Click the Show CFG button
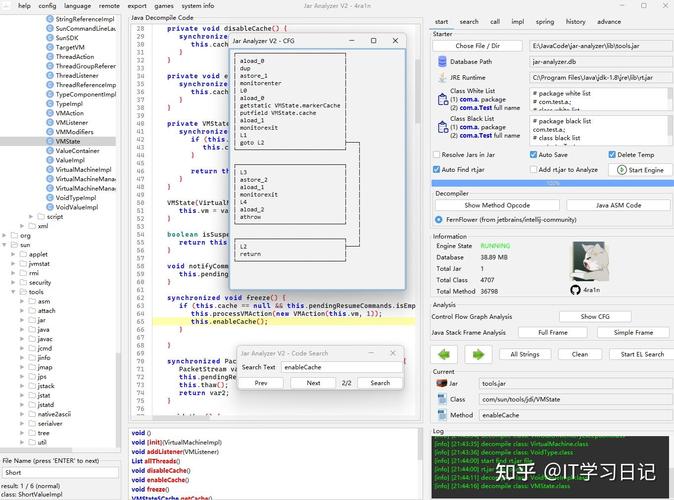The height and width of the screenshot is (500, 674). tap(595, 316)
